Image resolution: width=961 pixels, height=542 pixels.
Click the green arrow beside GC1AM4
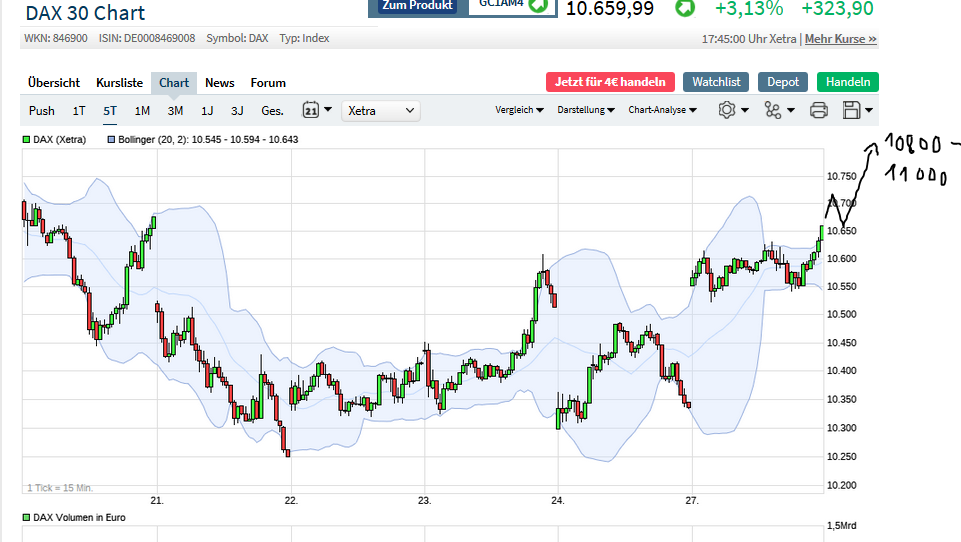point(538,6)
